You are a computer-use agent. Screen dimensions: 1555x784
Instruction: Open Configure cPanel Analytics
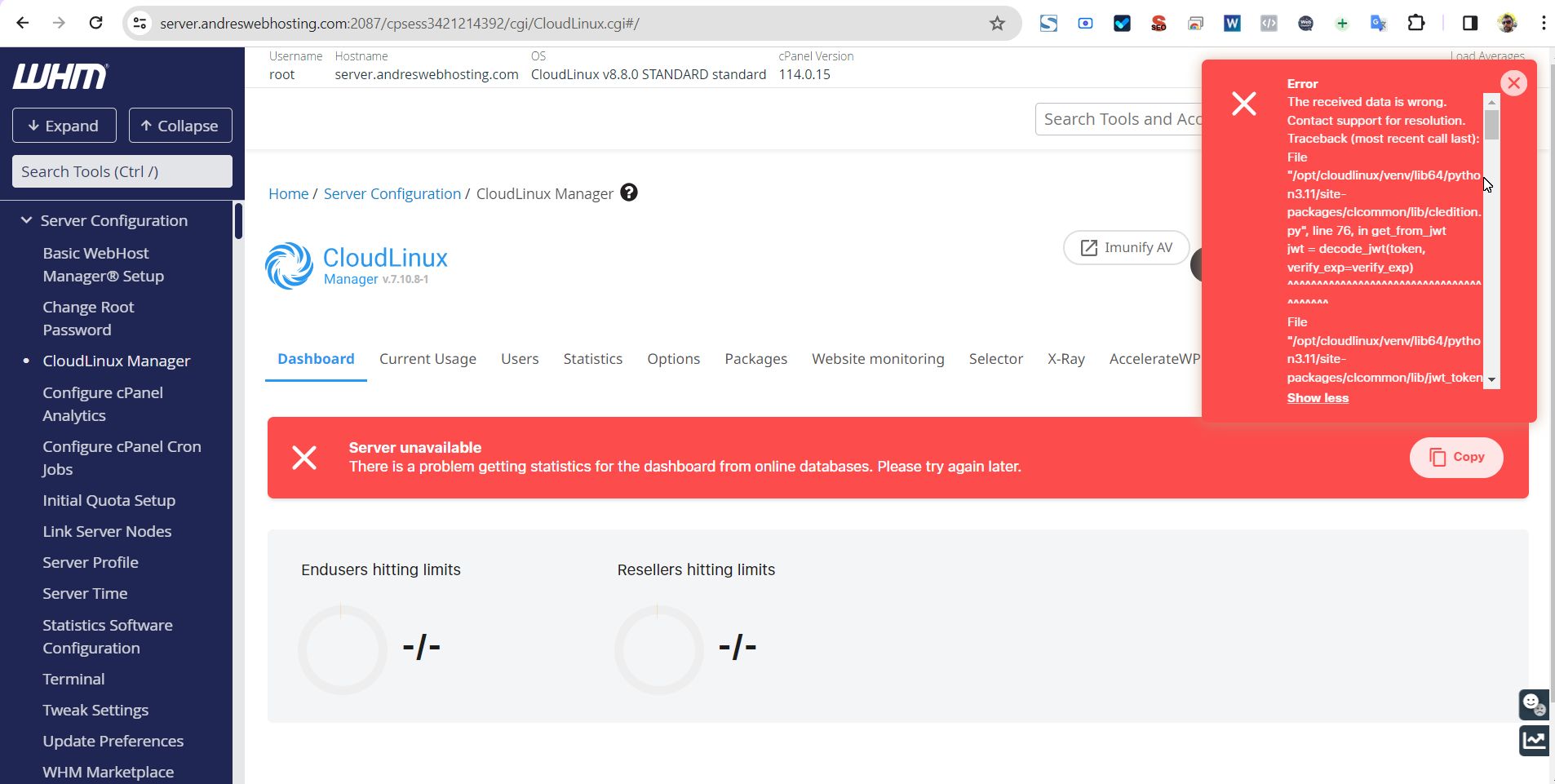coord(103,404)
